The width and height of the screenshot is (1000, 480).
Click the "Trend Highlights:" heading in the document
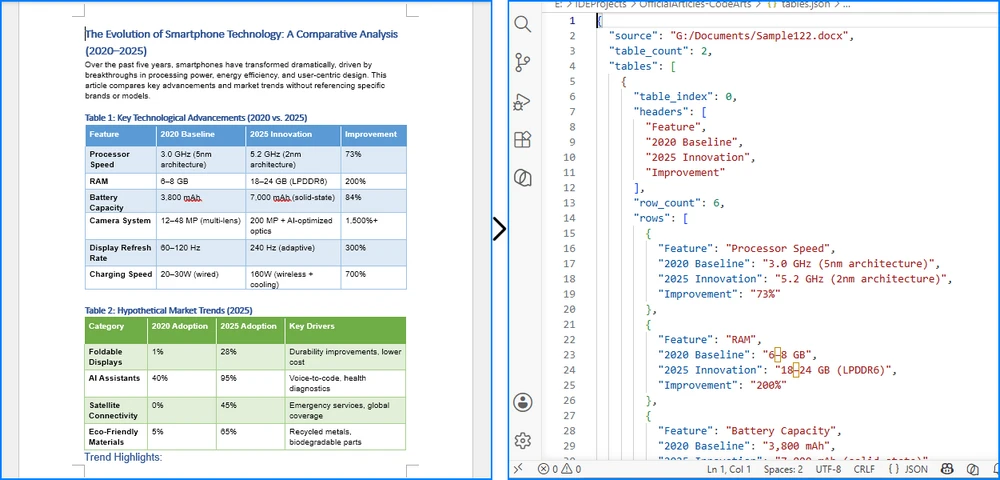[x=123, y=457]
